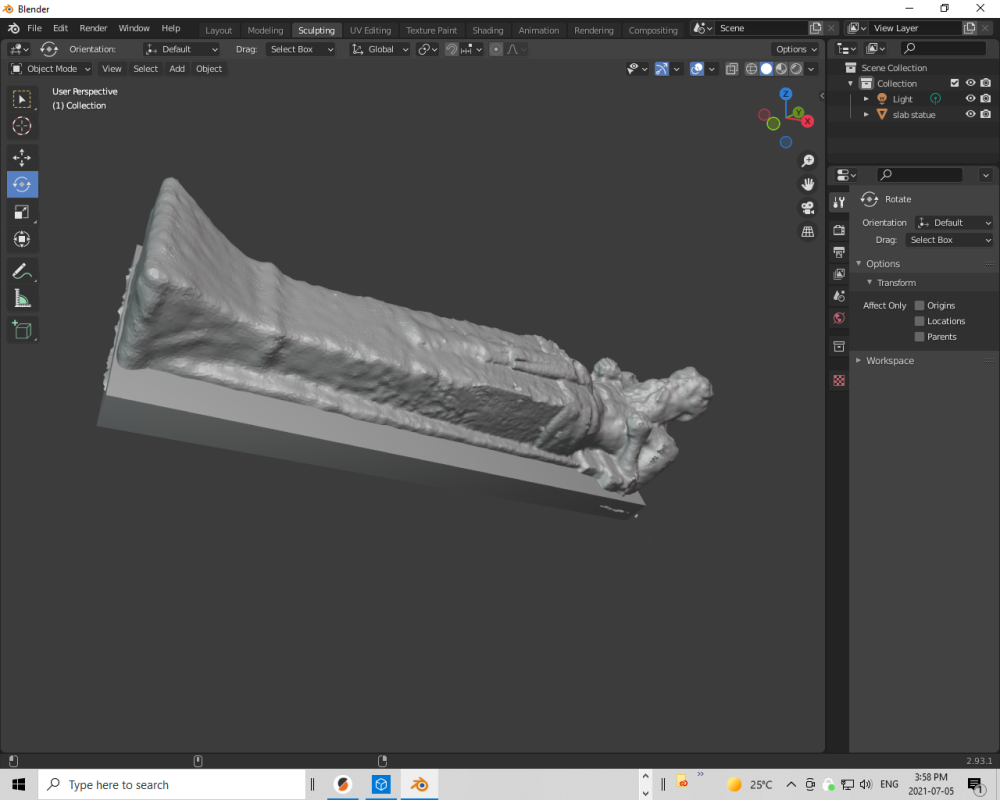Choose the Scale tool

click(x=22, y=212)
